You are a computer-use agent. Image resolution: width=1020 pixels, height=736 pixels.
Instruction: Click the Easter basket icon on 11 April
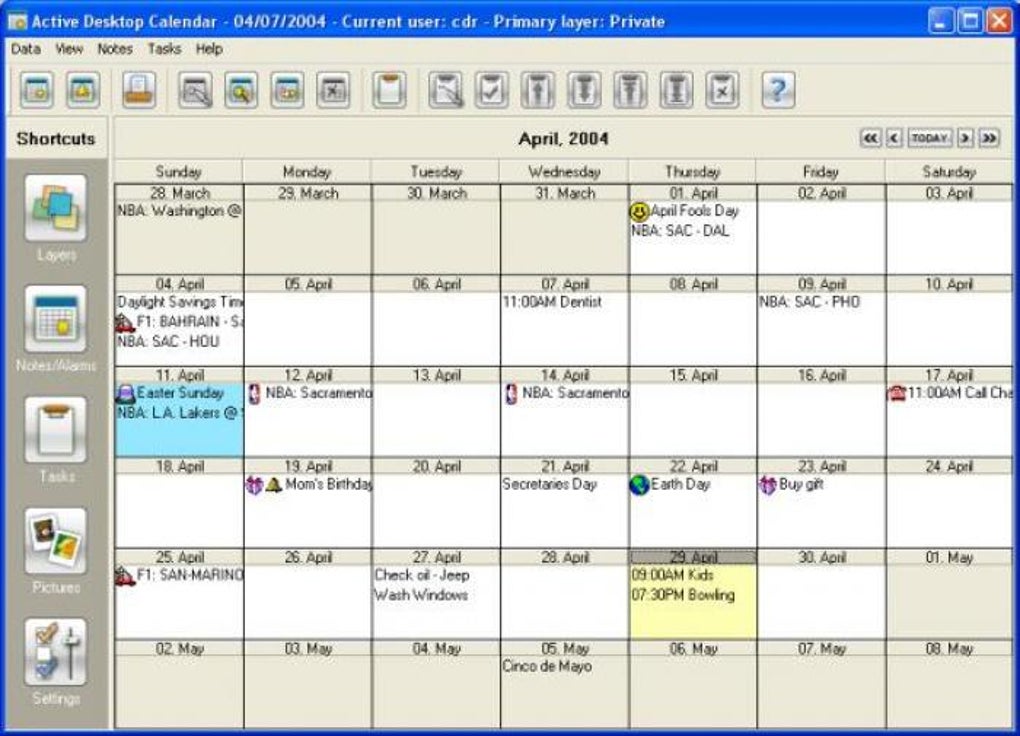125,394
